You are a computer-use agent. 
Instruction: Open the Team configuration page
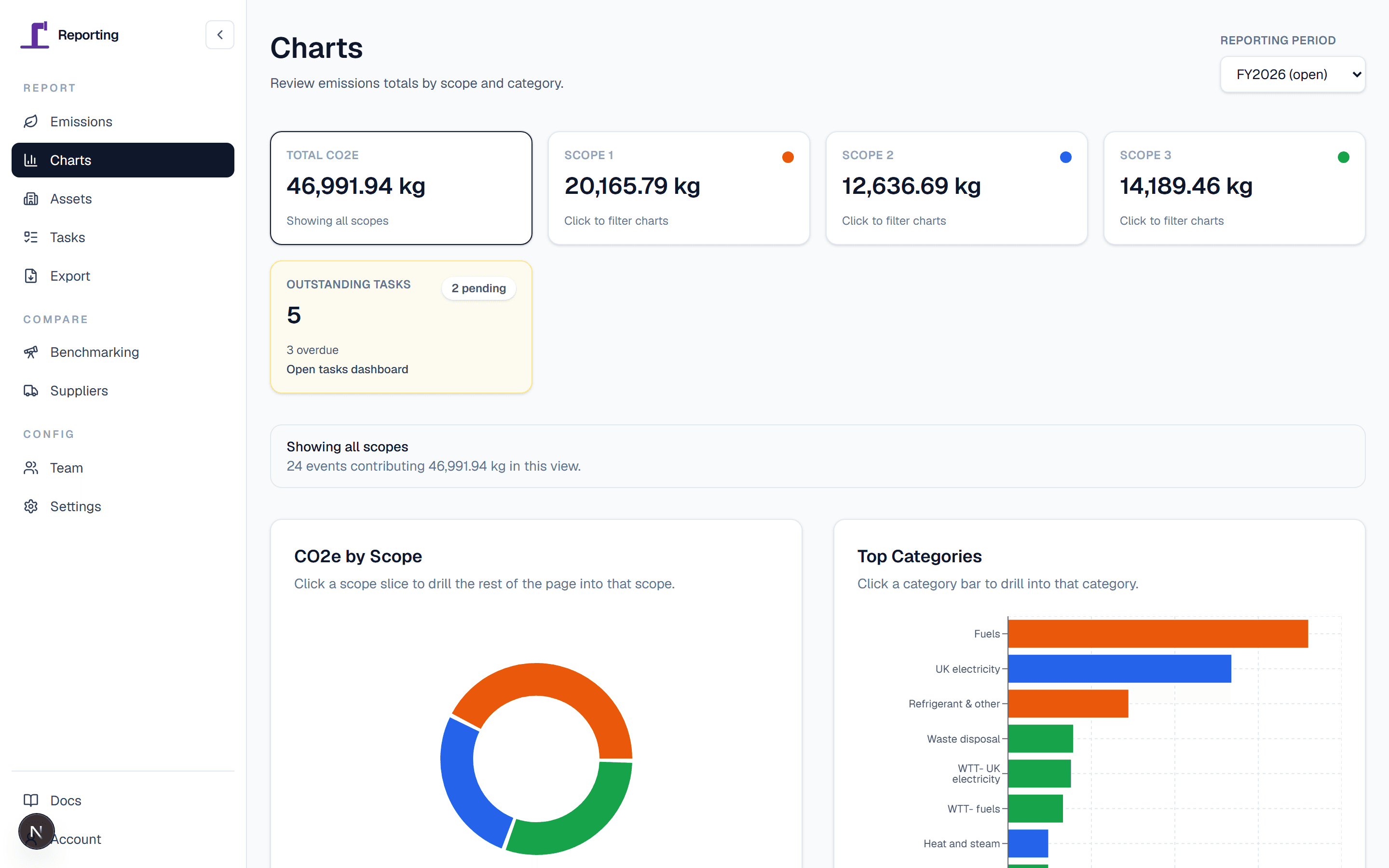(x=123, y=468)
